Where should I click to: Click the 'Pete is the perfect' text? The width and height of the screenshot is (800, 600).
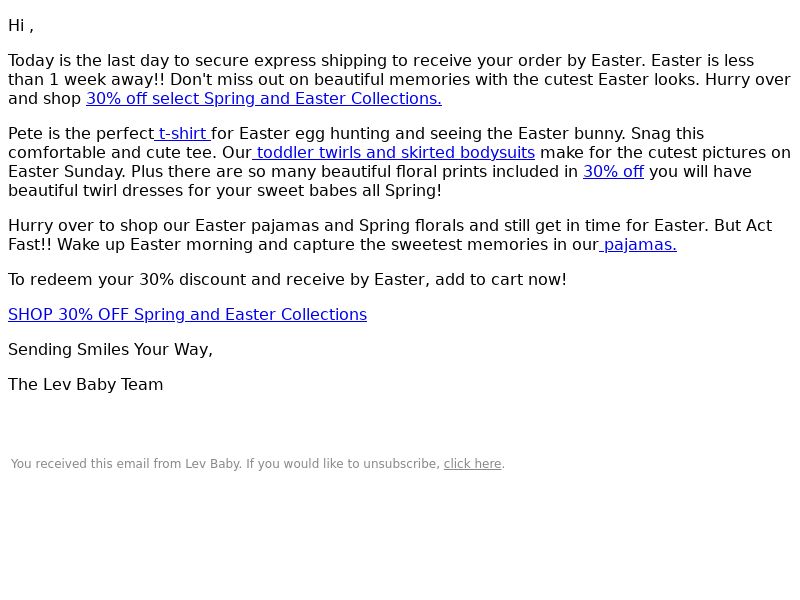pyautogui.click(x=81, y=134)
